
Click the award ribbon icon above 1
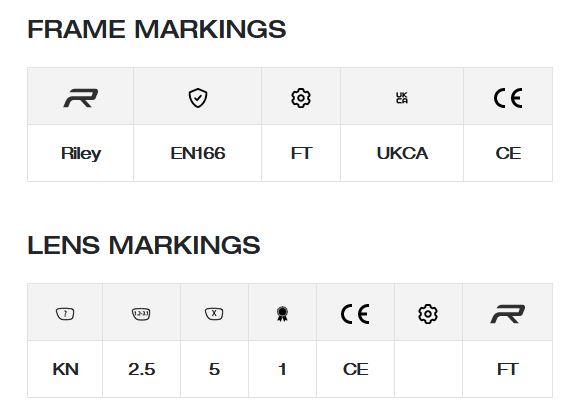[x=282, y=314]
